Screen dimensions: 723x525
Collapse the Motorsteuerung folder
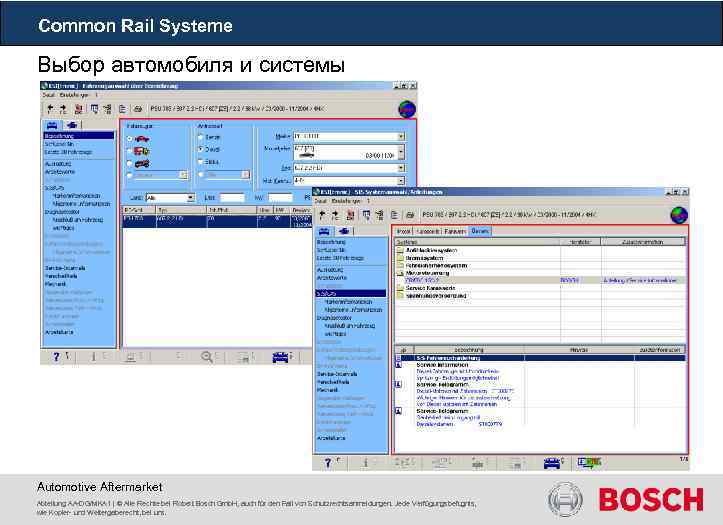(x=400, y=273)
